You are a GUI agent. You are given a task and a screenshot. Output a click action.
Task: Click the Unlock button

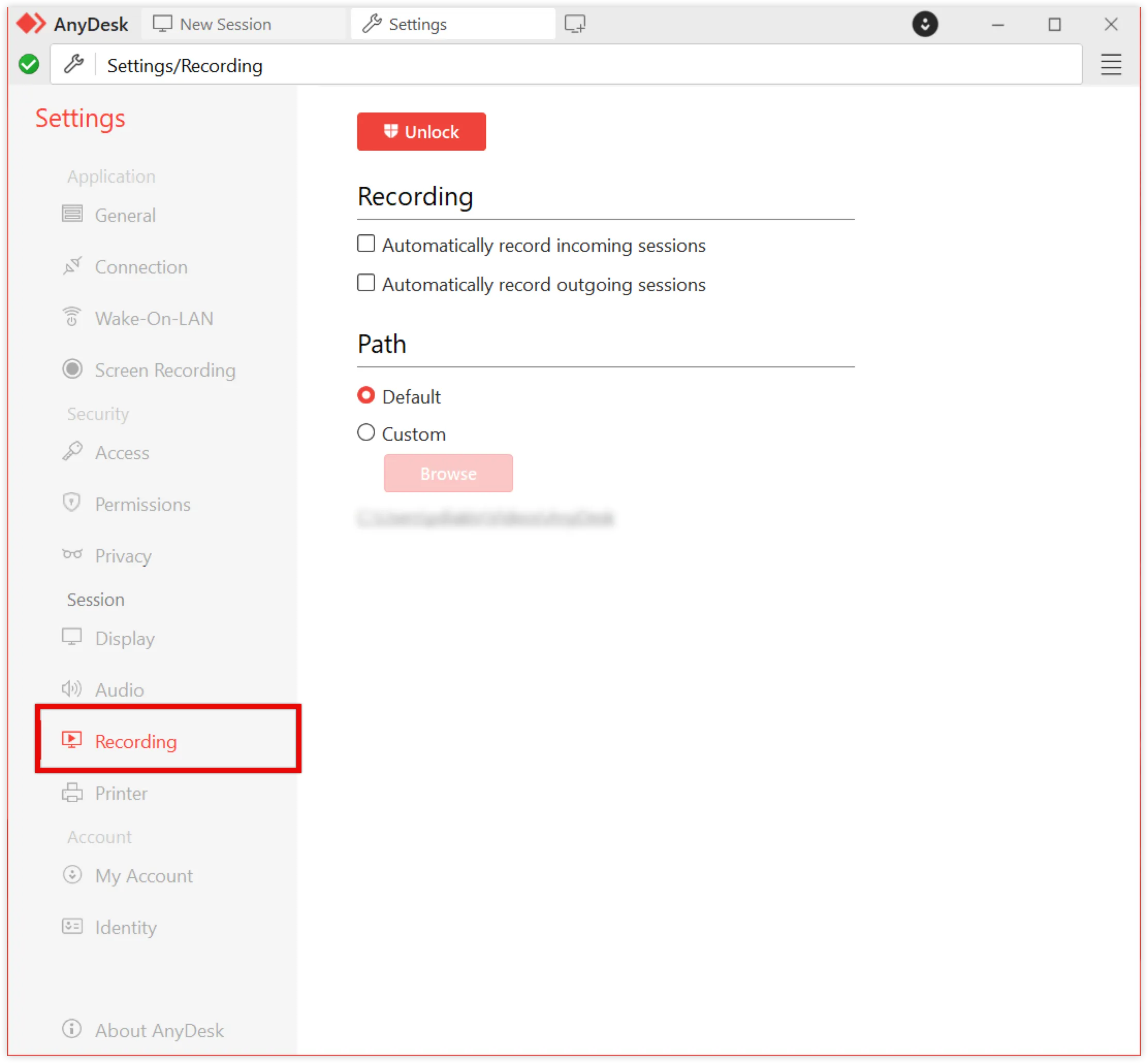421,131
